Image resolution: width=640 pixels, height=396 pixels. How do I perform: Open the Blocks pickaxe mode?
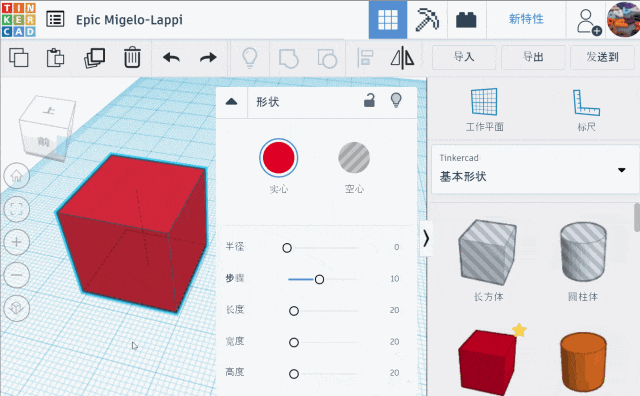[x=427, y=20]
